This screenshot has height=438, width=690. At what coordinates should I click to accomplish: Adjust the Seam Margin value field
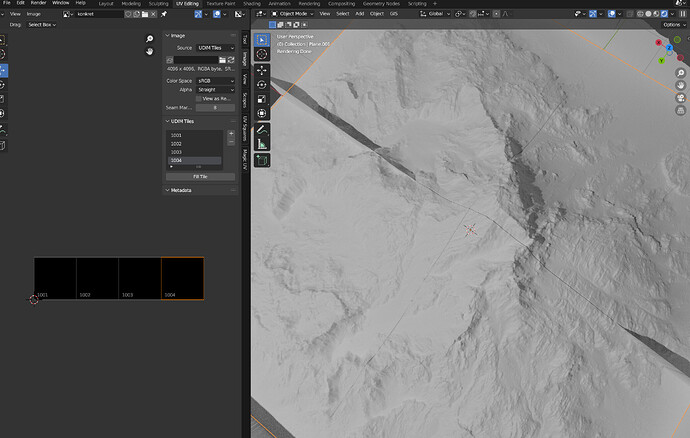pos(215,108)
